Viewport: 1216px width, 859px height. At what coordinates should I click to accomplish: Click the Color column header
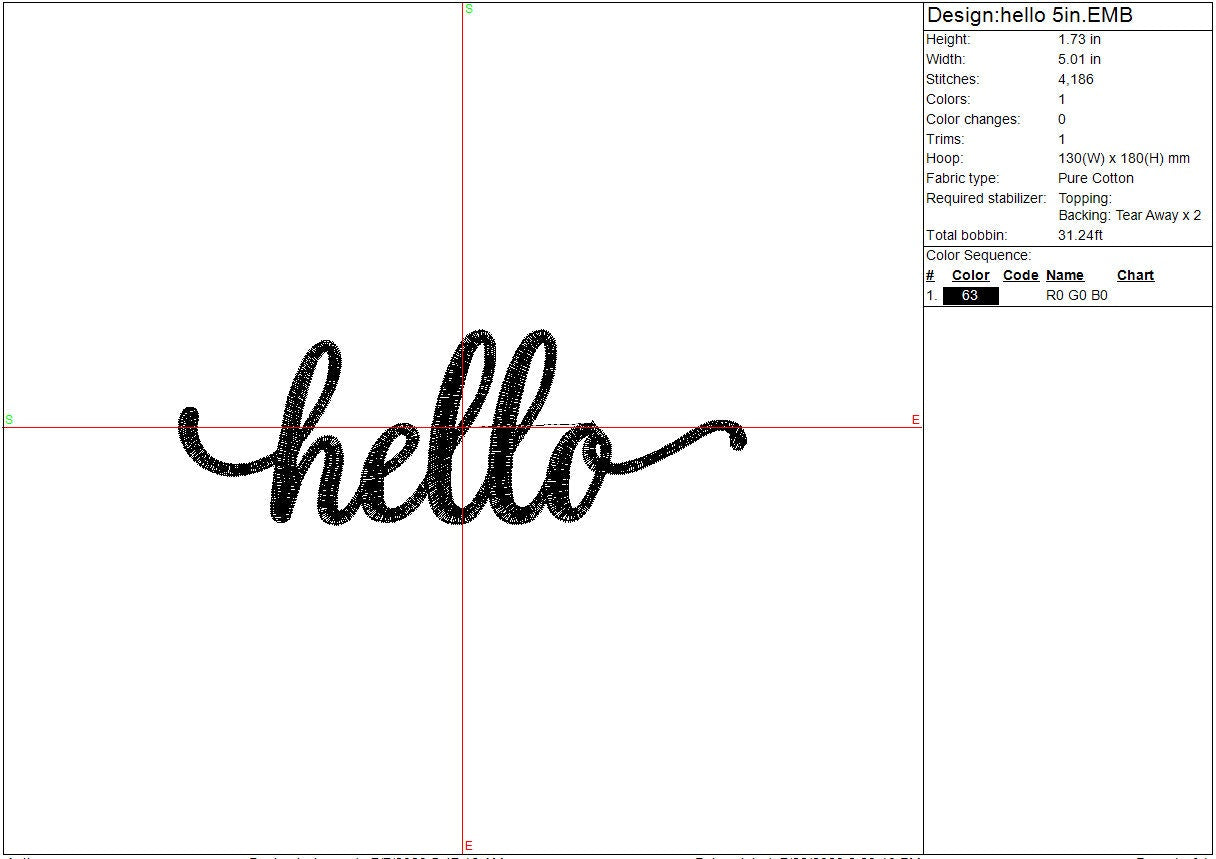coord(970,276)
